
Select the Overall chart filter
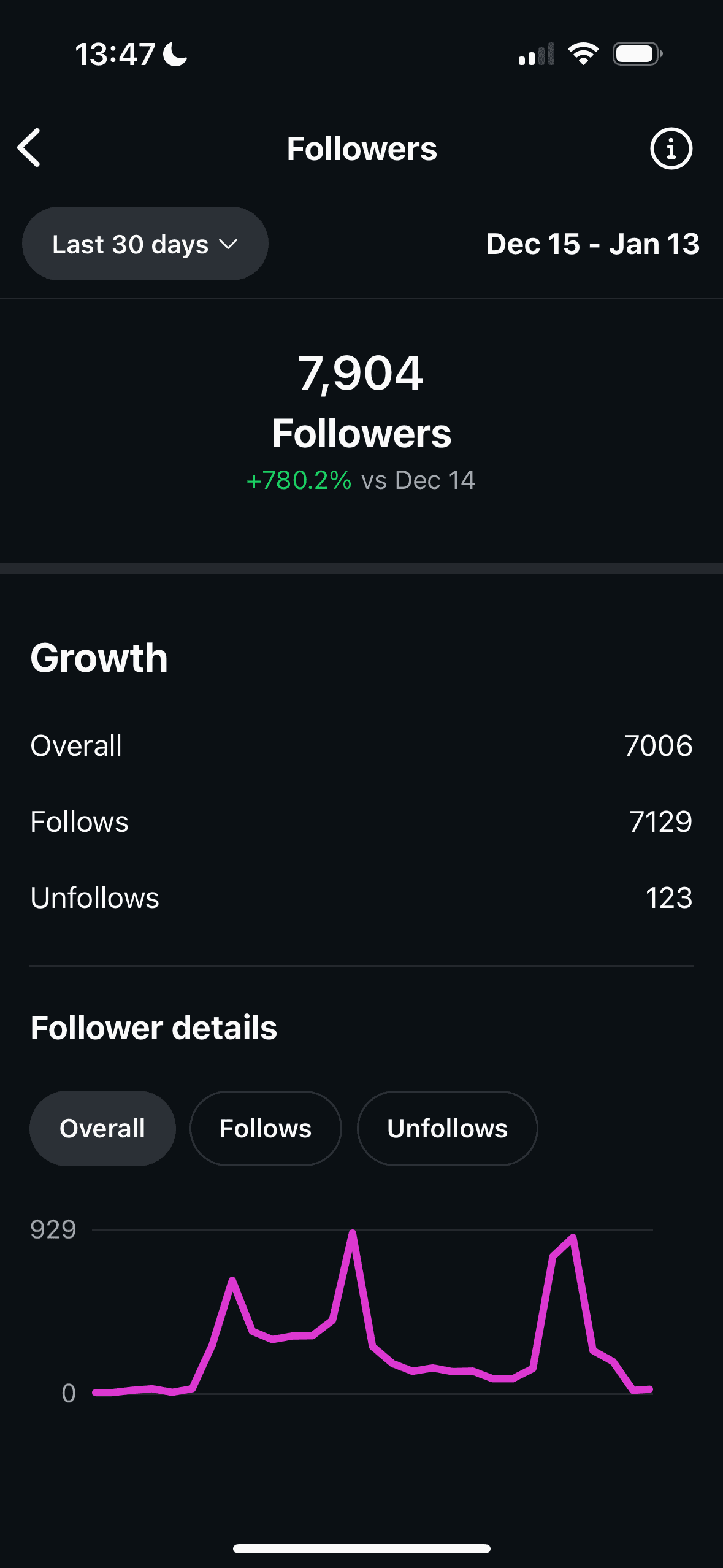point(102,1128)
